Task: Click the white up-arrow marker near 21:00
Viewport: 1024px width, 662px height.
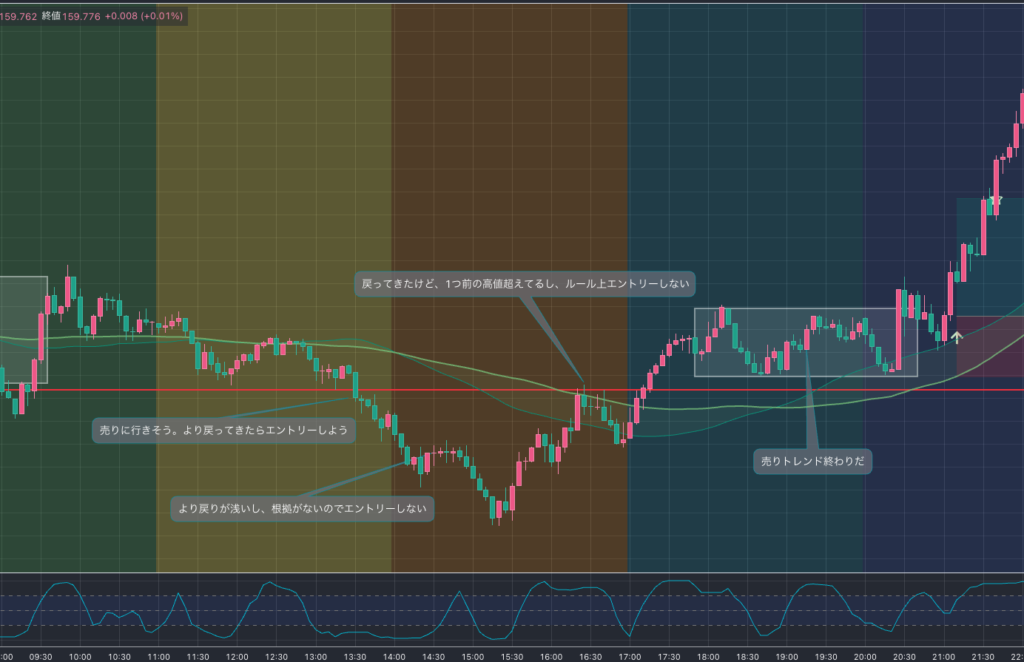Action: (x=956, y=337)
